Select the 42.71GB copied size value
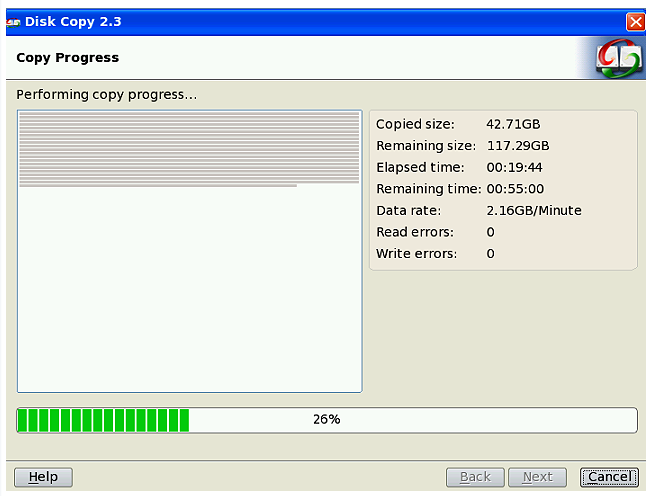 click(513, 124)
